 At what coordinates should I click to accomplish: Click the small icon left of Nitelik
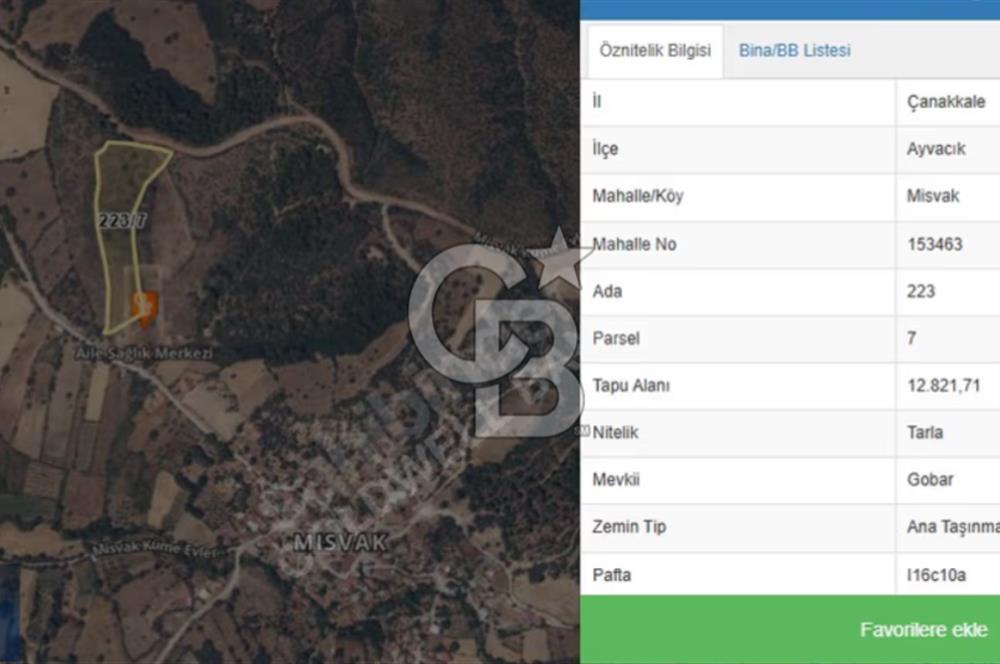[x=583, y=431]
